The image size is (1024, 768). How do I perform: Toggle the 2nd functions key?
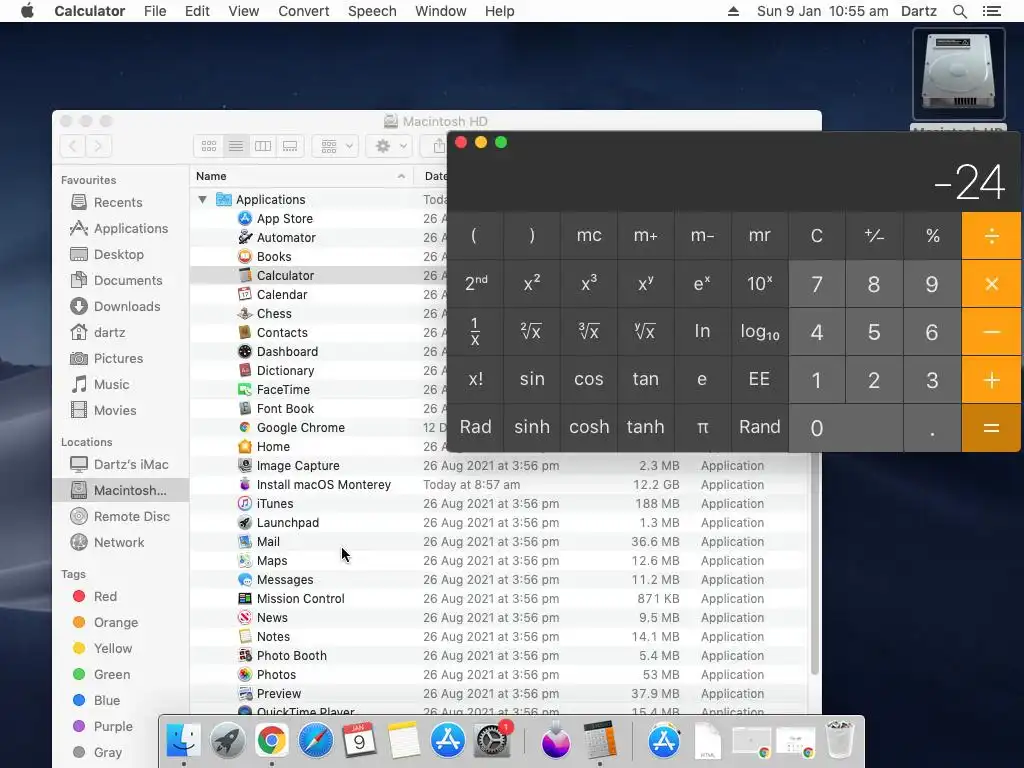point(475,284)
